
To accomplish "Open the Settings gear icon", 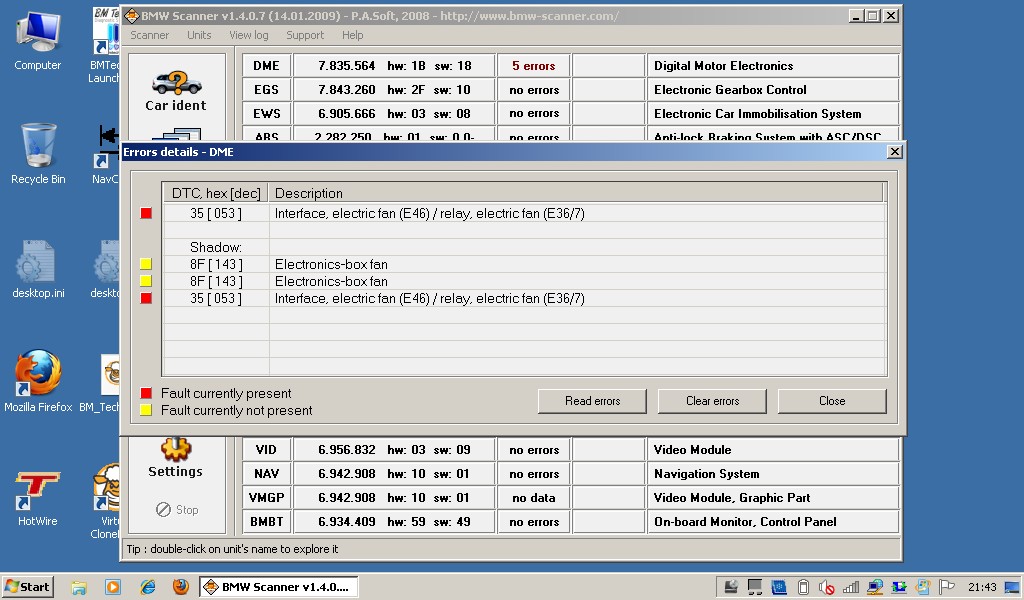I will coord(176,449).
